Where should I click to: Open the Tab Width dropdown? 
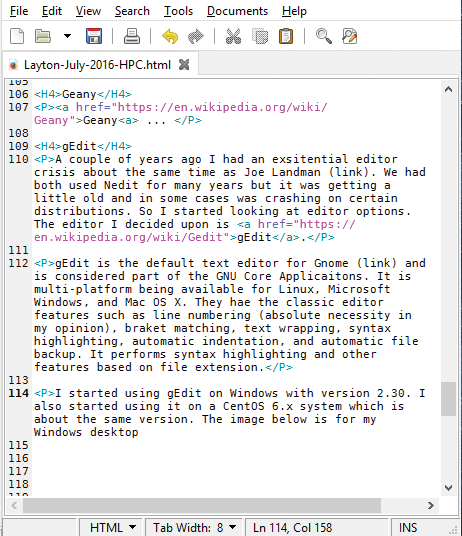[x=194, y=527]
